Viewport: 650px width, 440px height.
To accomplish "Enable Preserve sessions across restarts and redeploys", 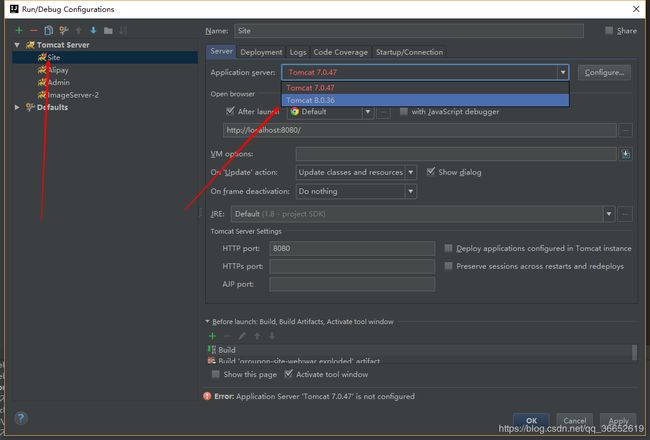I will [x=448, y=266].
